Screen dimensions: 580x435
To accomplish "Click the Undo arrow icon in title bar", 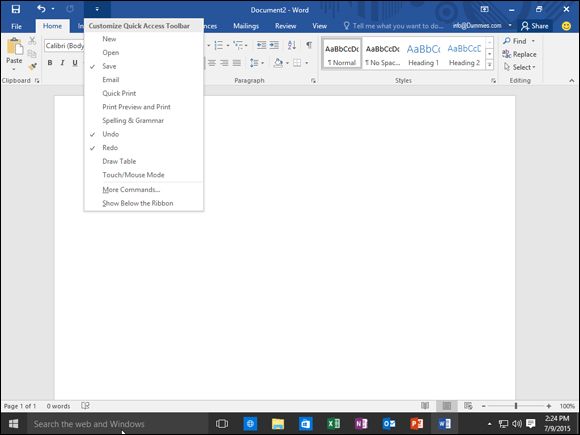I will 41,9.
